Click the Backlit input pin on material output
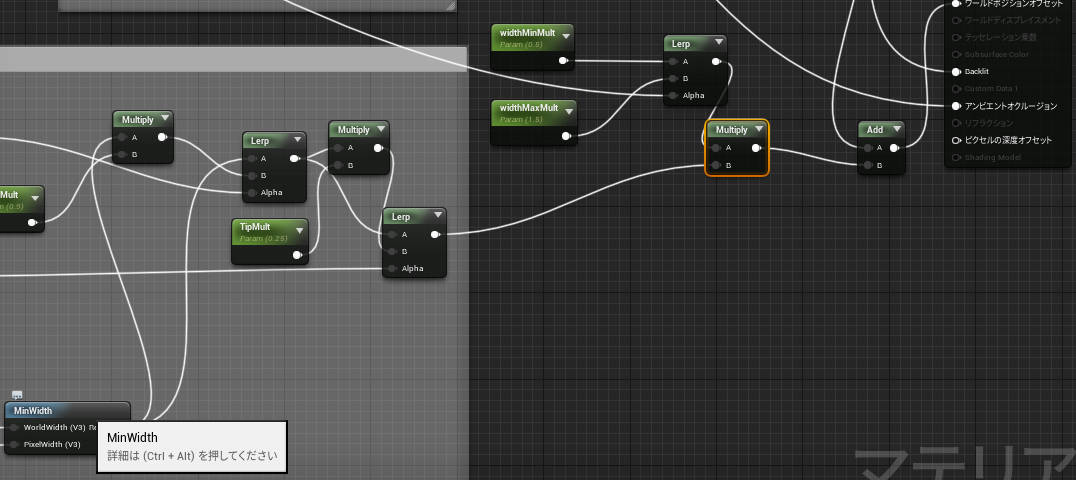 [x=957, y=71]
